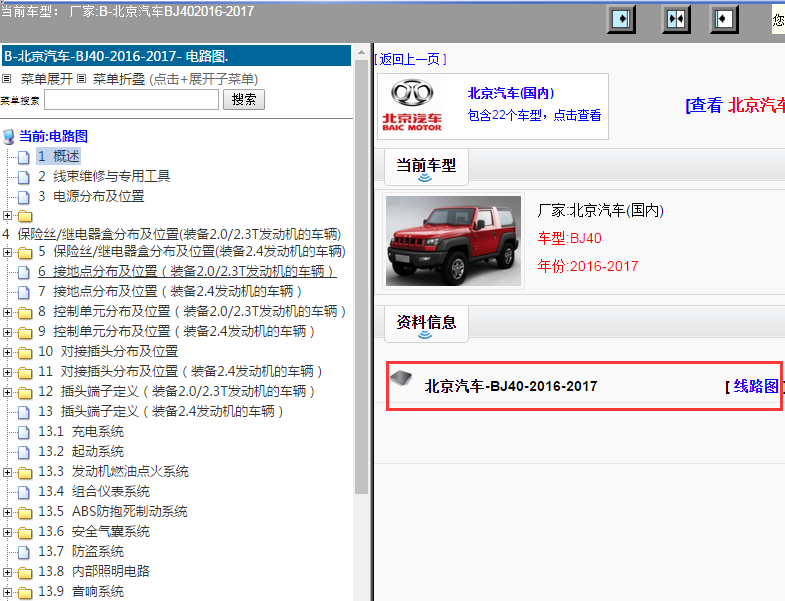This screenshot has height=601, width=785.
Task: Click folder icon of item 5 保险丝/继电器盒
Action: click(25, 252)
